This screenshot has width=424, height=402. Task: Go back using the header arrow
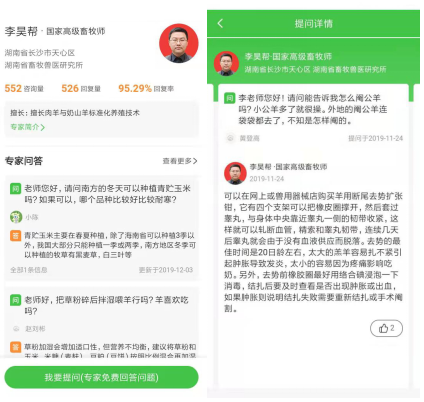pos(220,23)
